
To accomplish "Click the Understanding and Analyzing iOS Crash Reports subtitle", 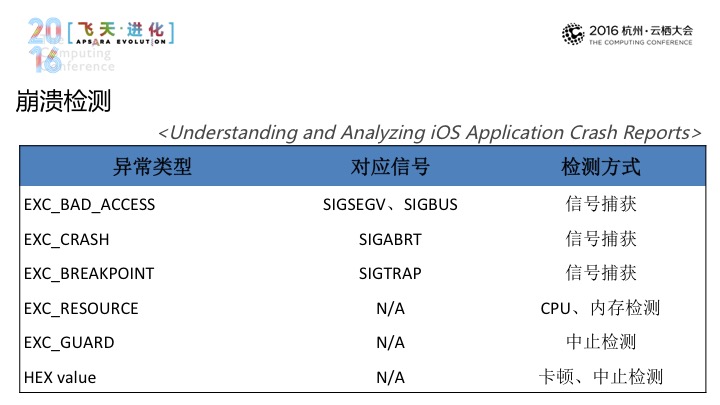I will (x=430, y=133).
